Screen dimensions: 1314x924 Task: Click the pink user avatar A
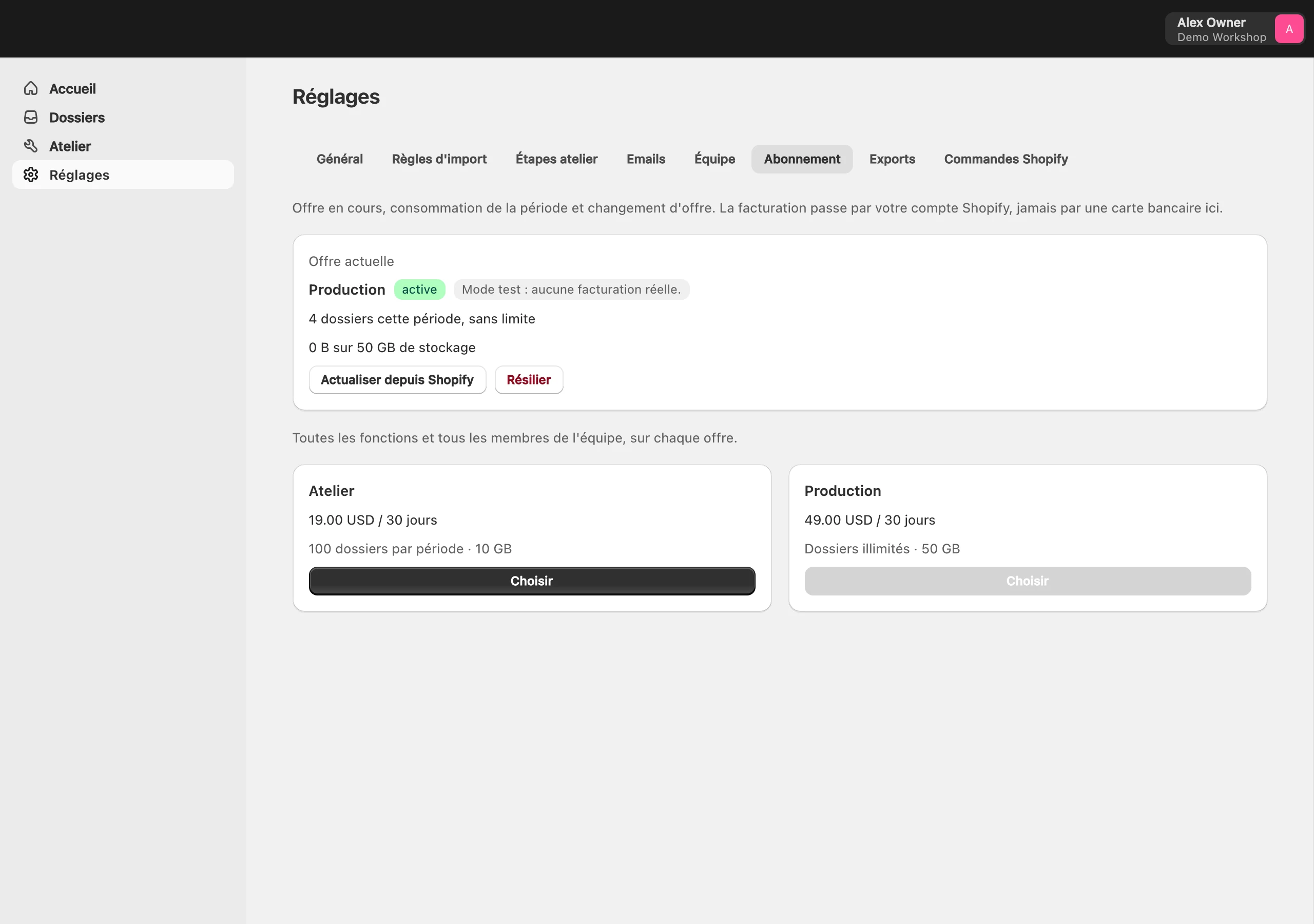pos(1289,29)
